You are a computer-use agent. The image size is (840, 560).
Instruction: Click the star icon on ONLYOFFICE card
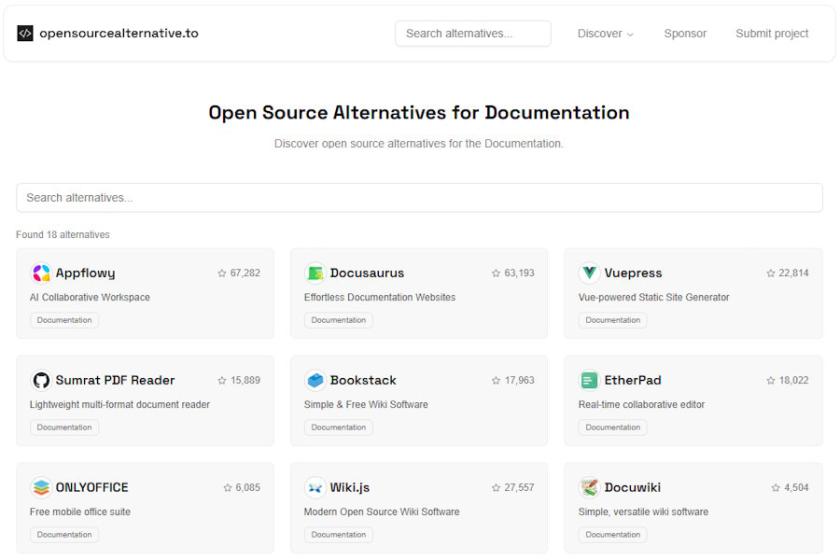228,488
